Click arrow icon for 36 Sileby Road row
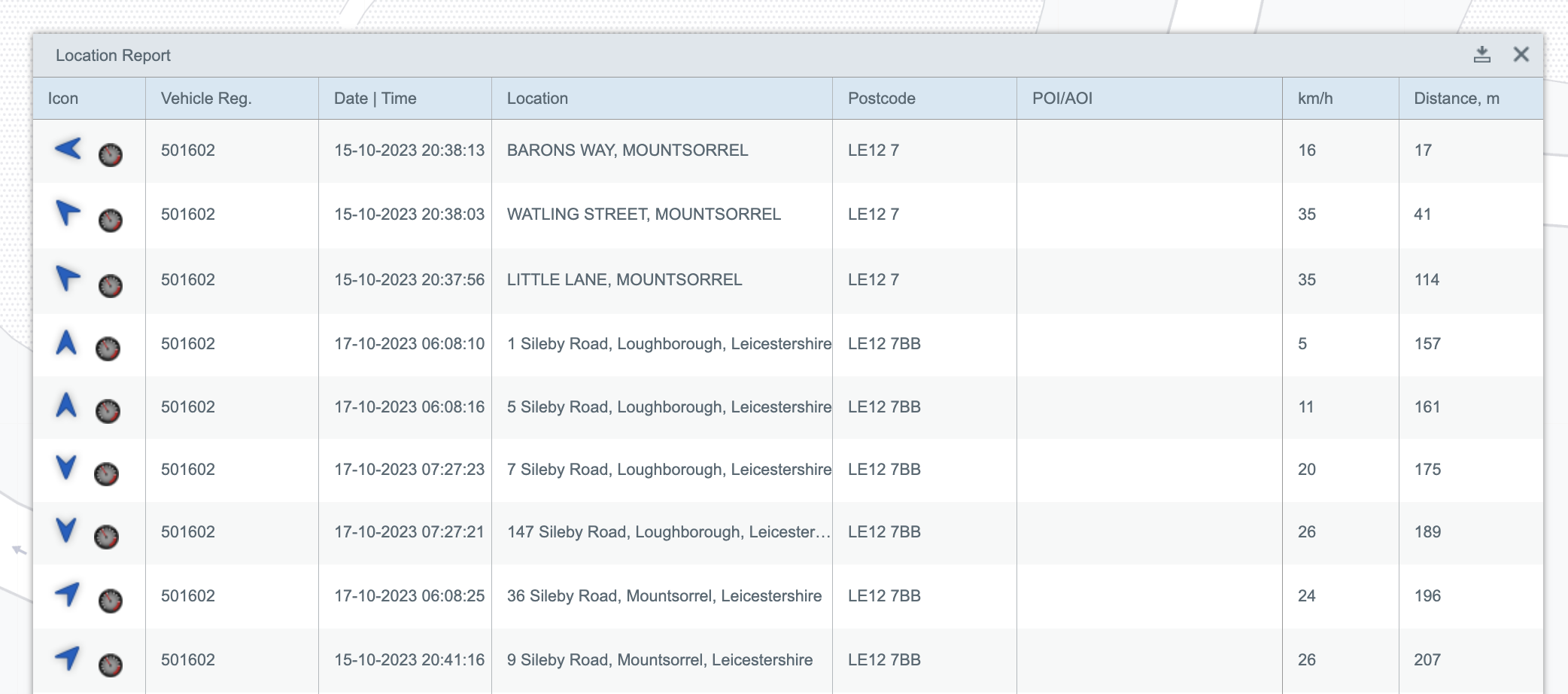The height and width of the screenshot is (694, 1568). pyautogui.click(x=68, y=594)
